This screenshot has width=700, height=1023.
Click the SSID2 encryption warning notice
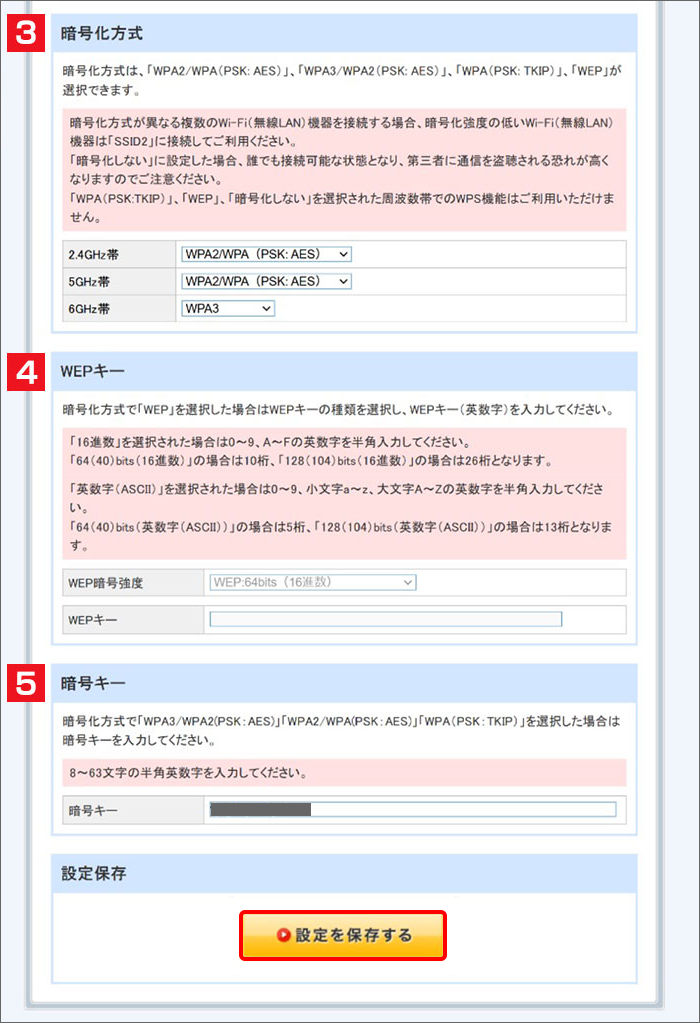[x=343, y=170]
